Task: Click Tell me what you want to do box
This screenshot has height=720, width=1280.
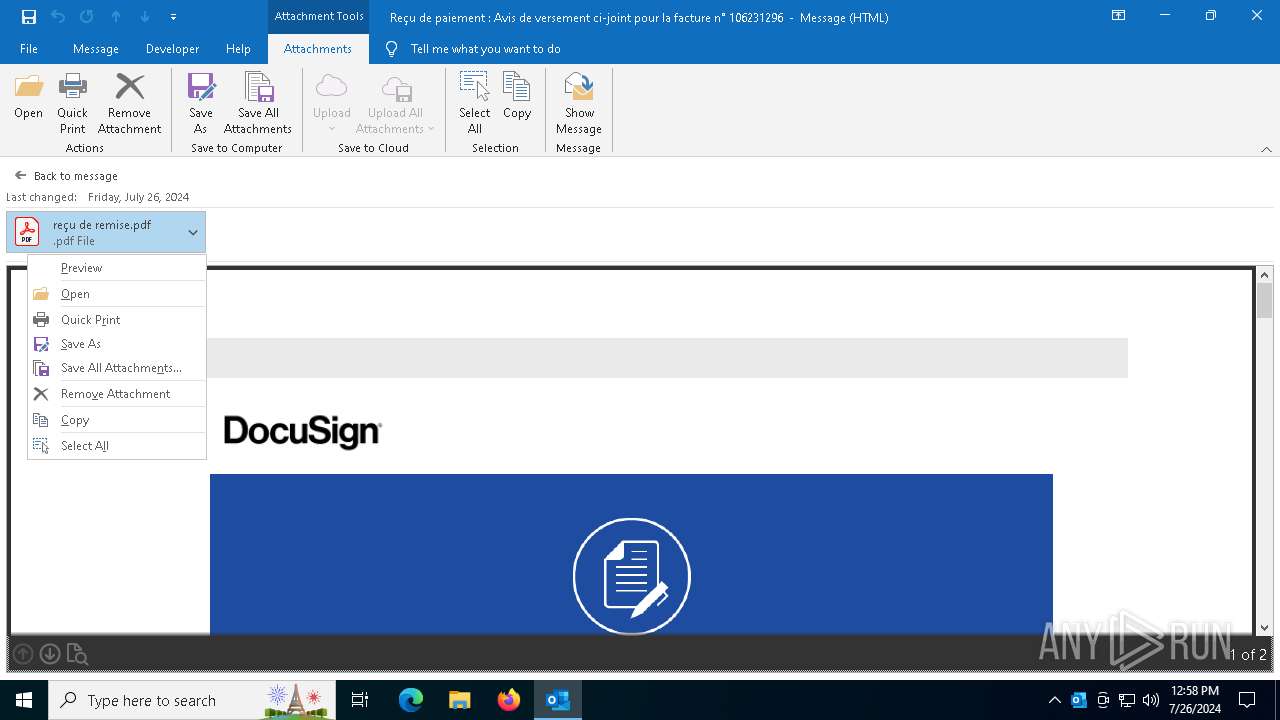Action: [x=485, y=49]
